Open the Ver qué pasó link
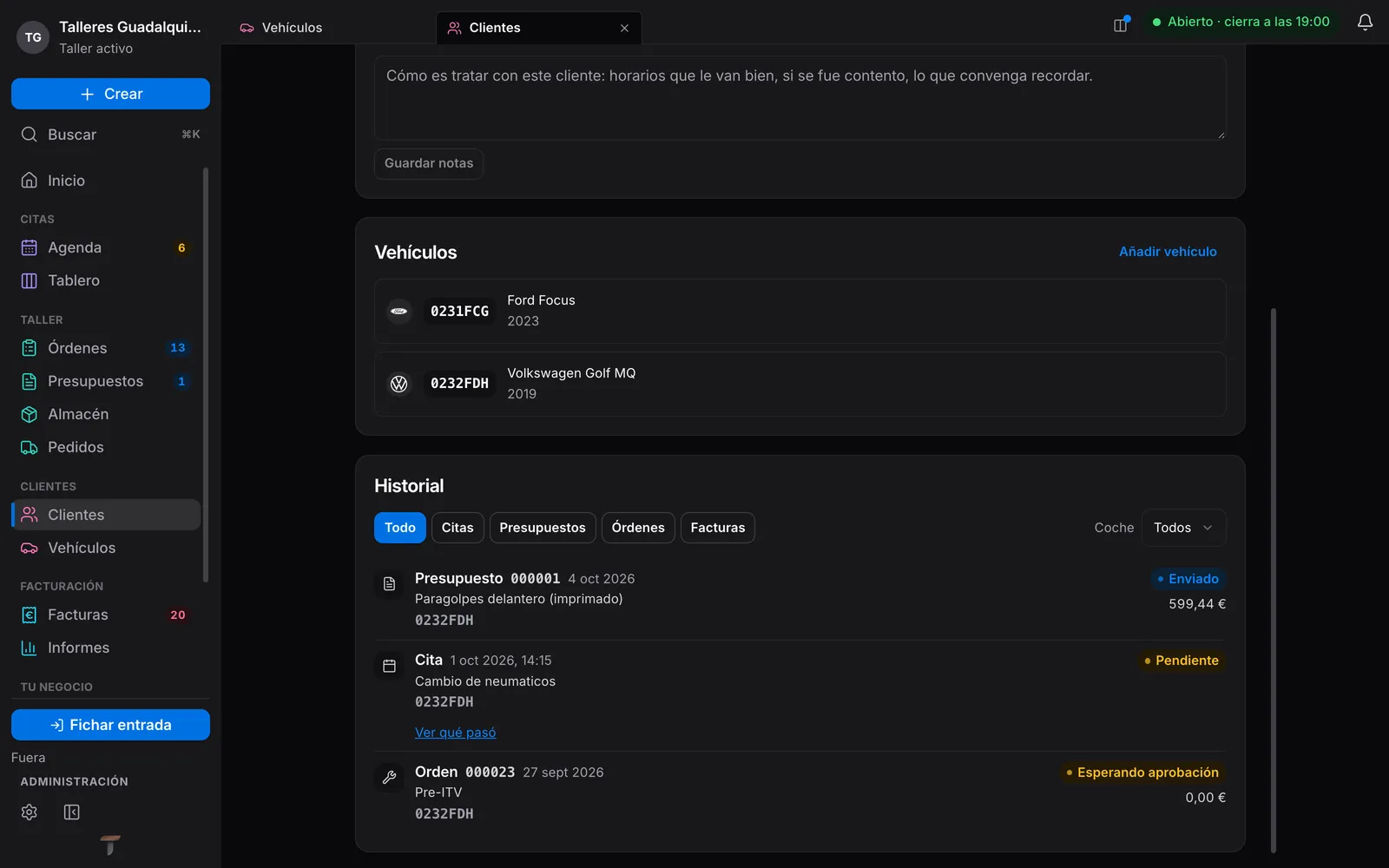The width and height of the screenshot is (1389, 868). point(456,733)
